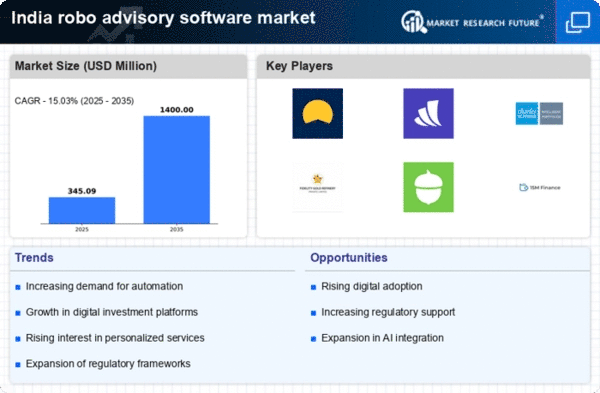Click 'Rising interest in personalized services'
Image resolution: width=600 pixels, height=393 pixels.
click(115, 338)
